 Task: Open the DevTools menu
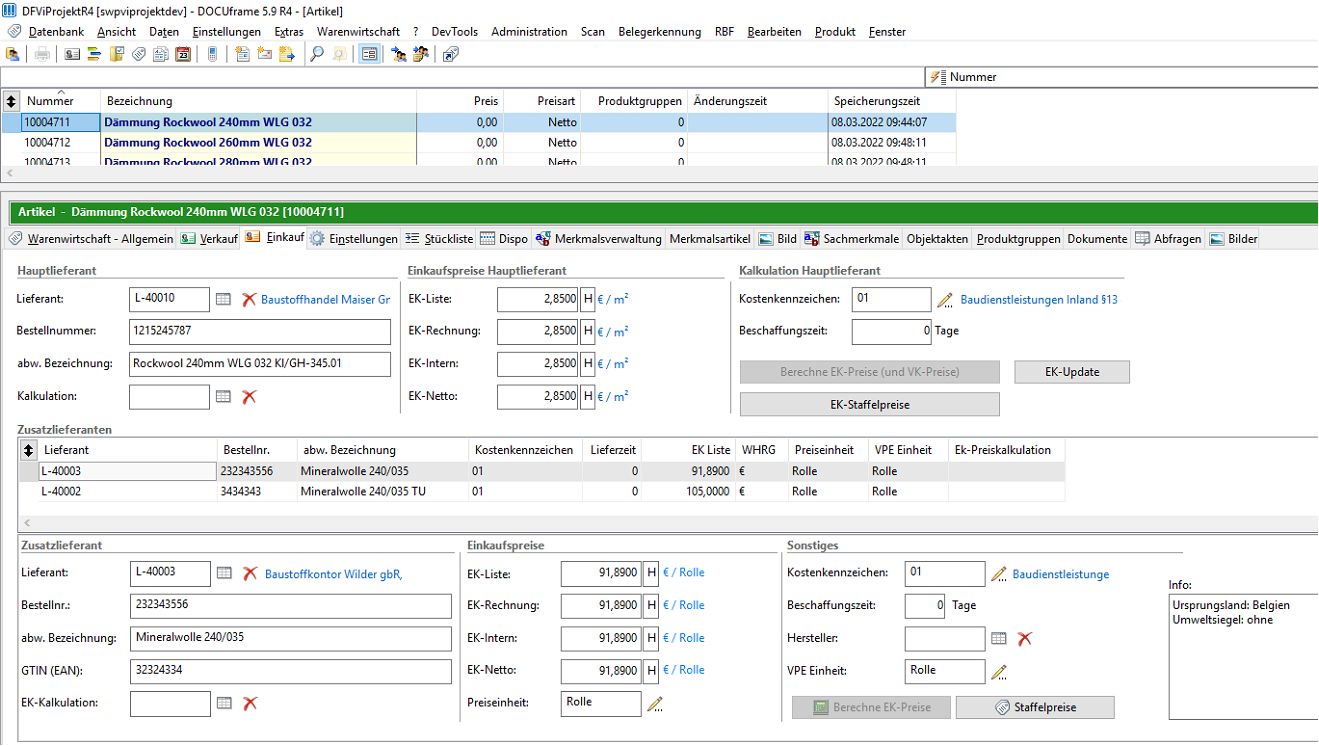[x=455, y=31]
